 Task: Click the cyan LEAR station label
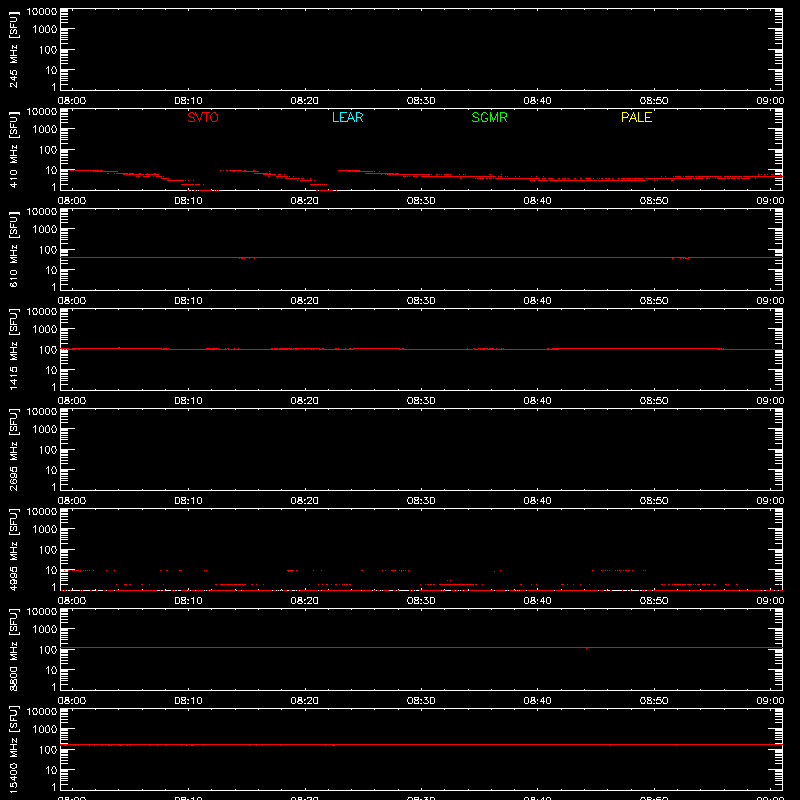(x=347, y=117)
